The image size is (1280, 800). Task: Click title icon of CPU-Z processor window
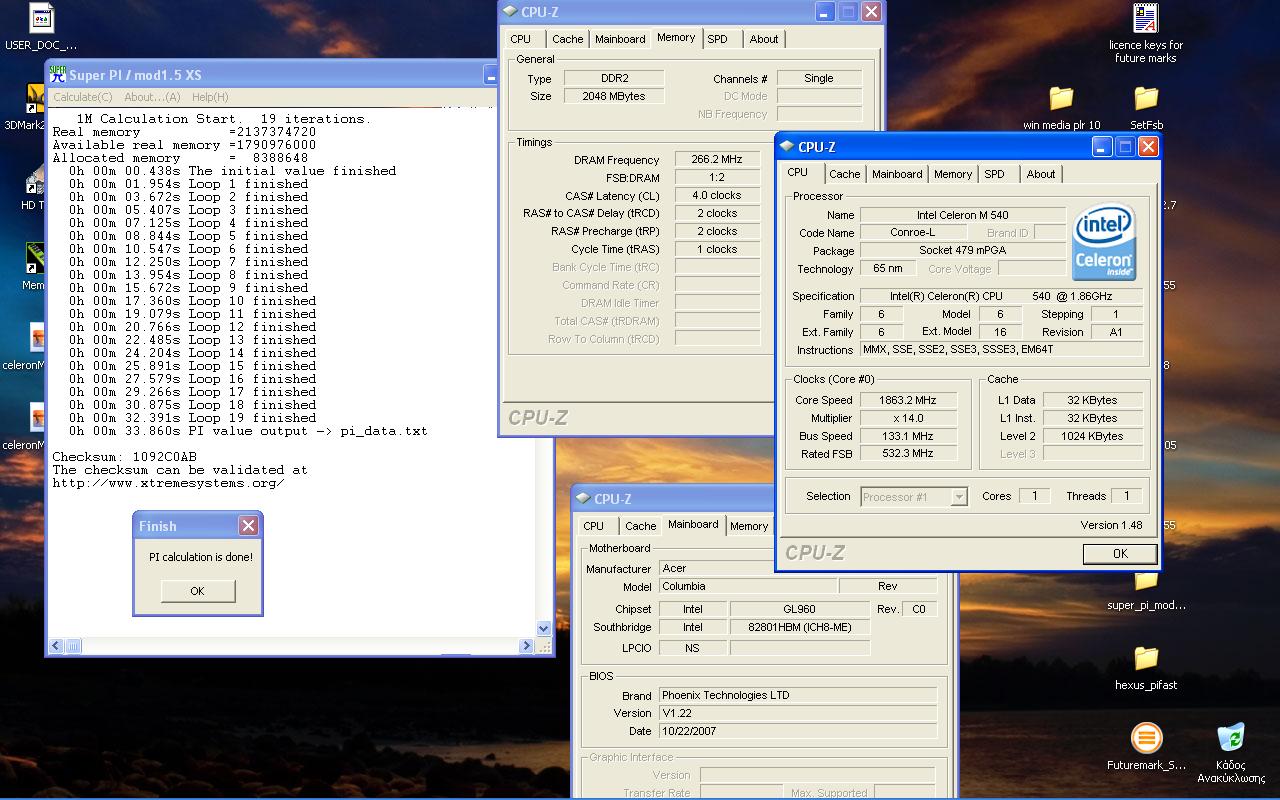coord(786,147)
